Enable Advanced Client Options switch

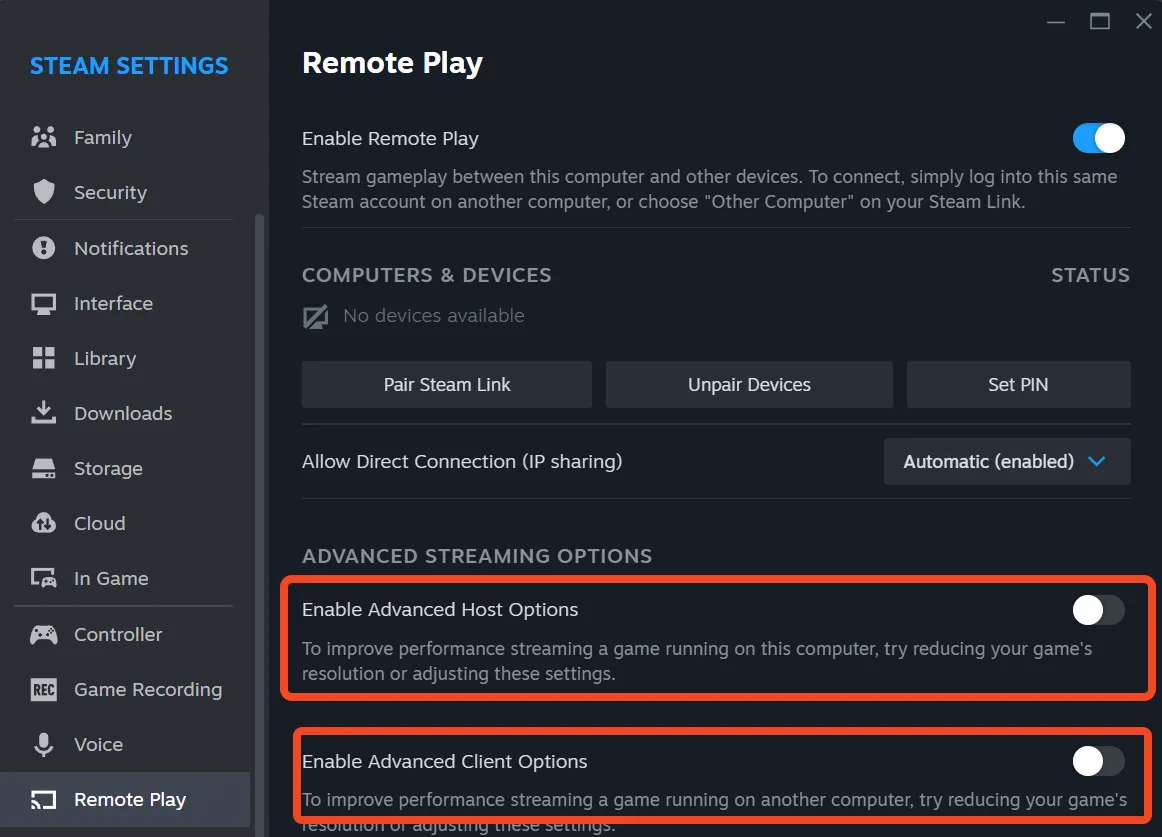[x=1097, y=761]
